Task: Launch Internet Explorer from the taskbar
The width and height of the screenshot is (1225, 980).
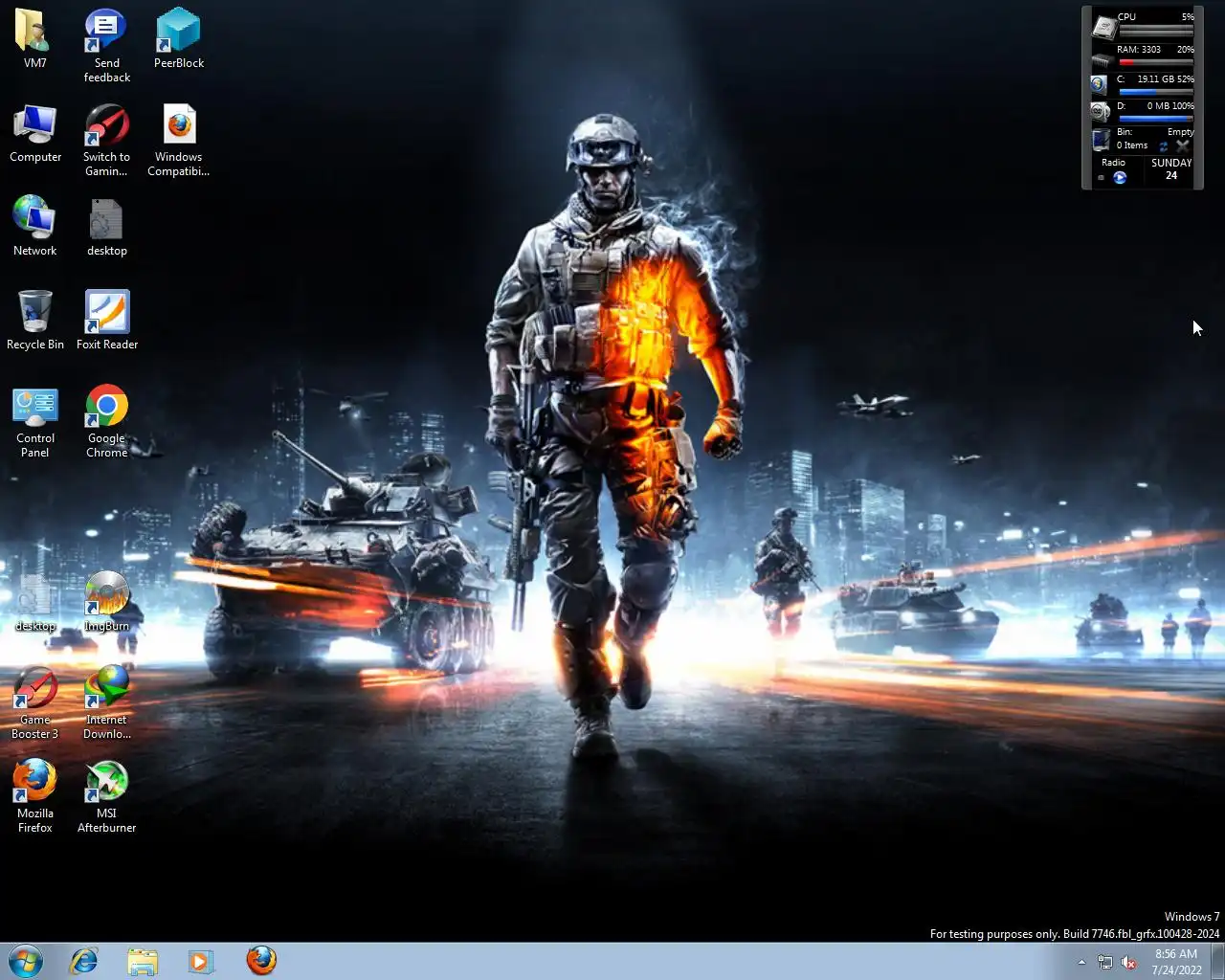Action: (x=84, y=961)
